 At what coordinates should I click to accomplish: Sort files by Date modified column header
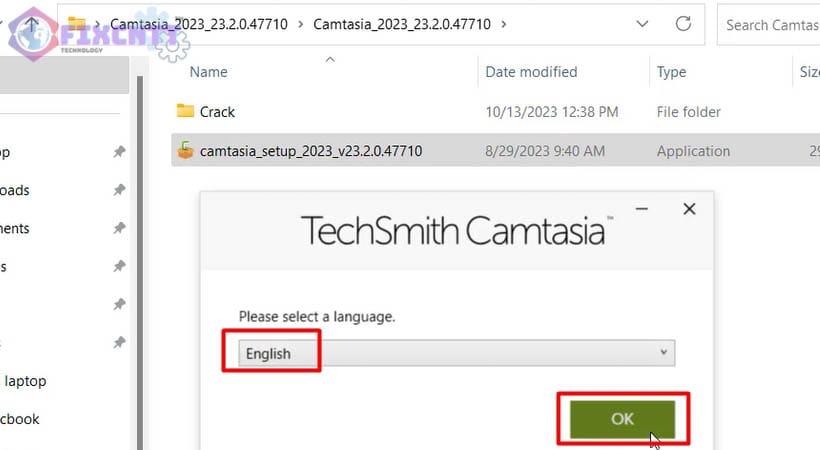click(x=531, y=72)
